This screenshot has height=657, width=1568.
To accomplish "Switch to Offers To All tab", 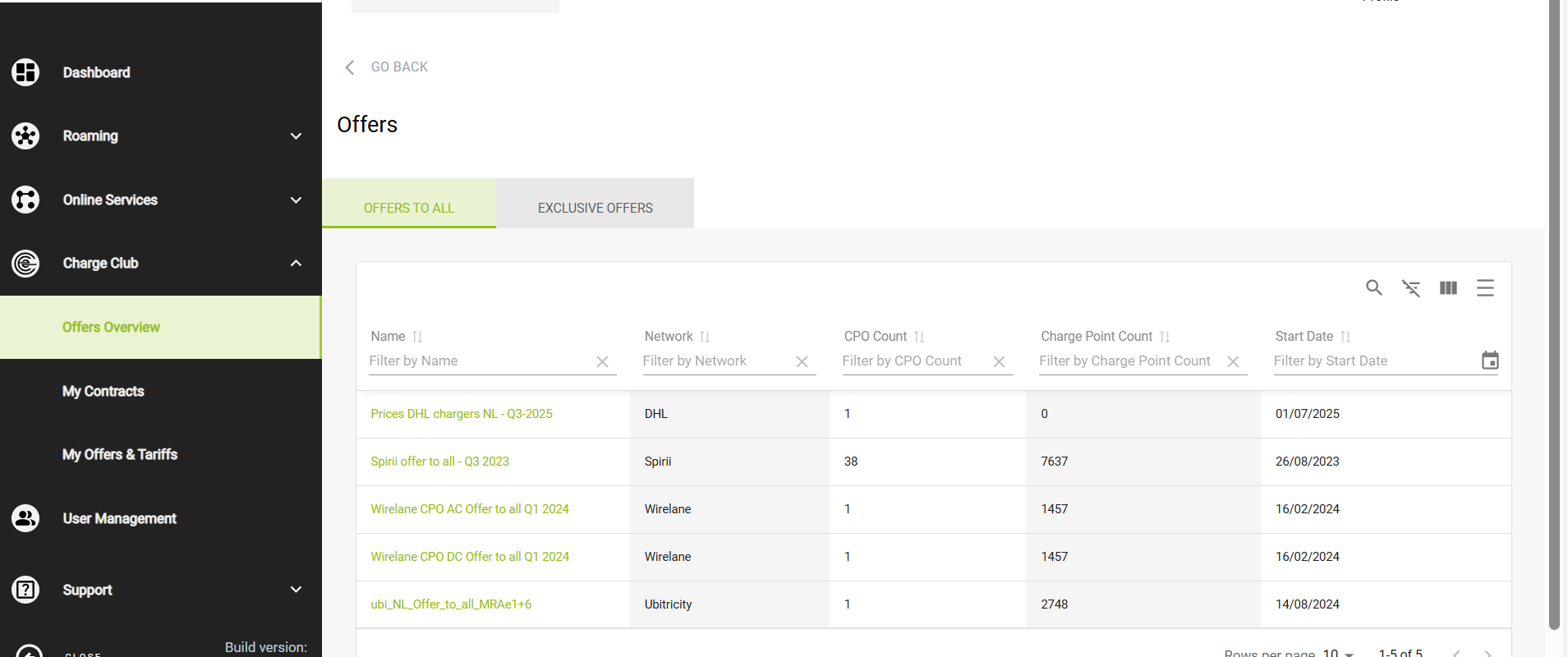I will click(409, 204).
